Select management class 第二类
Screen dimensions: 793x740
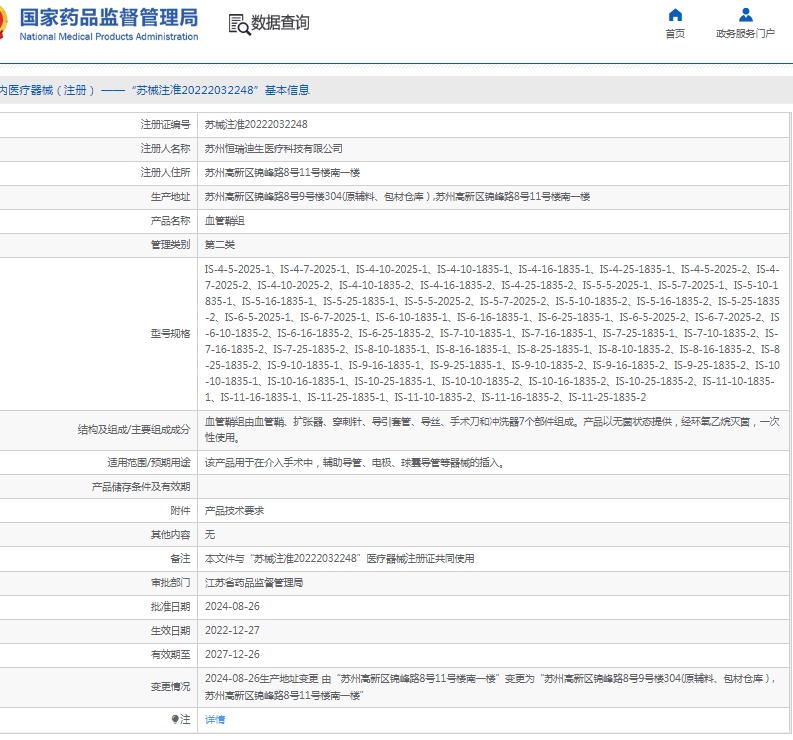(x=219, y=245)
